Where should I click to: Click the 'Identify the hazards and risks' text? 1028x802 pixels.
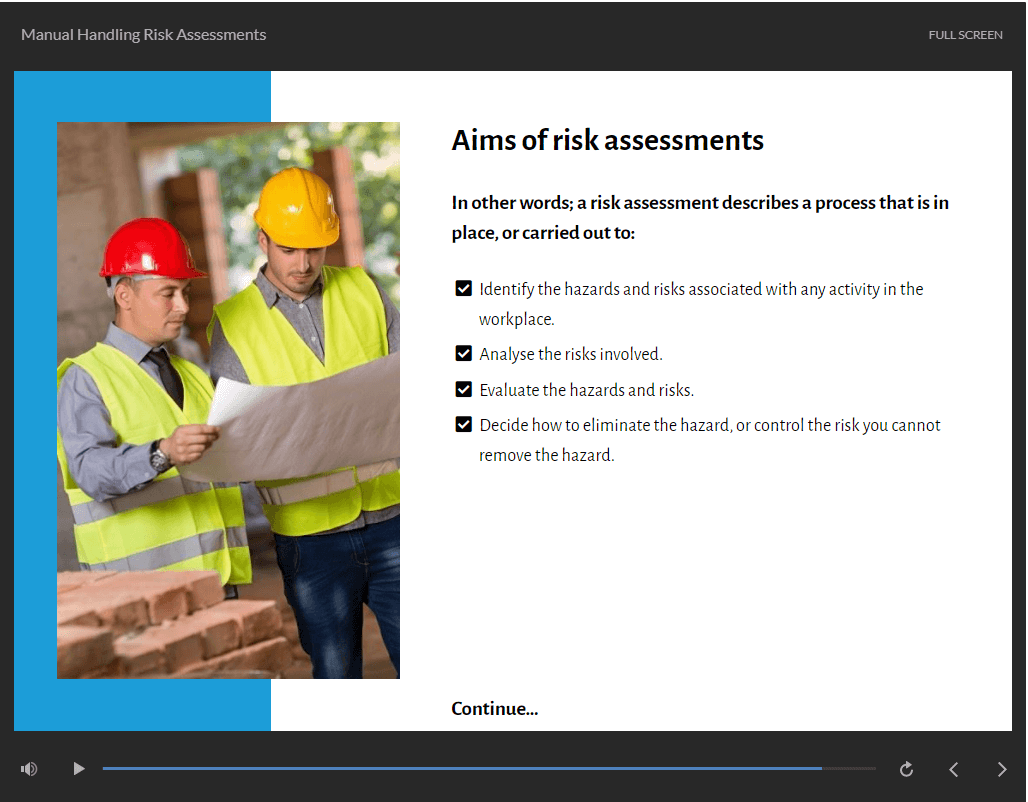pos(701,304)
